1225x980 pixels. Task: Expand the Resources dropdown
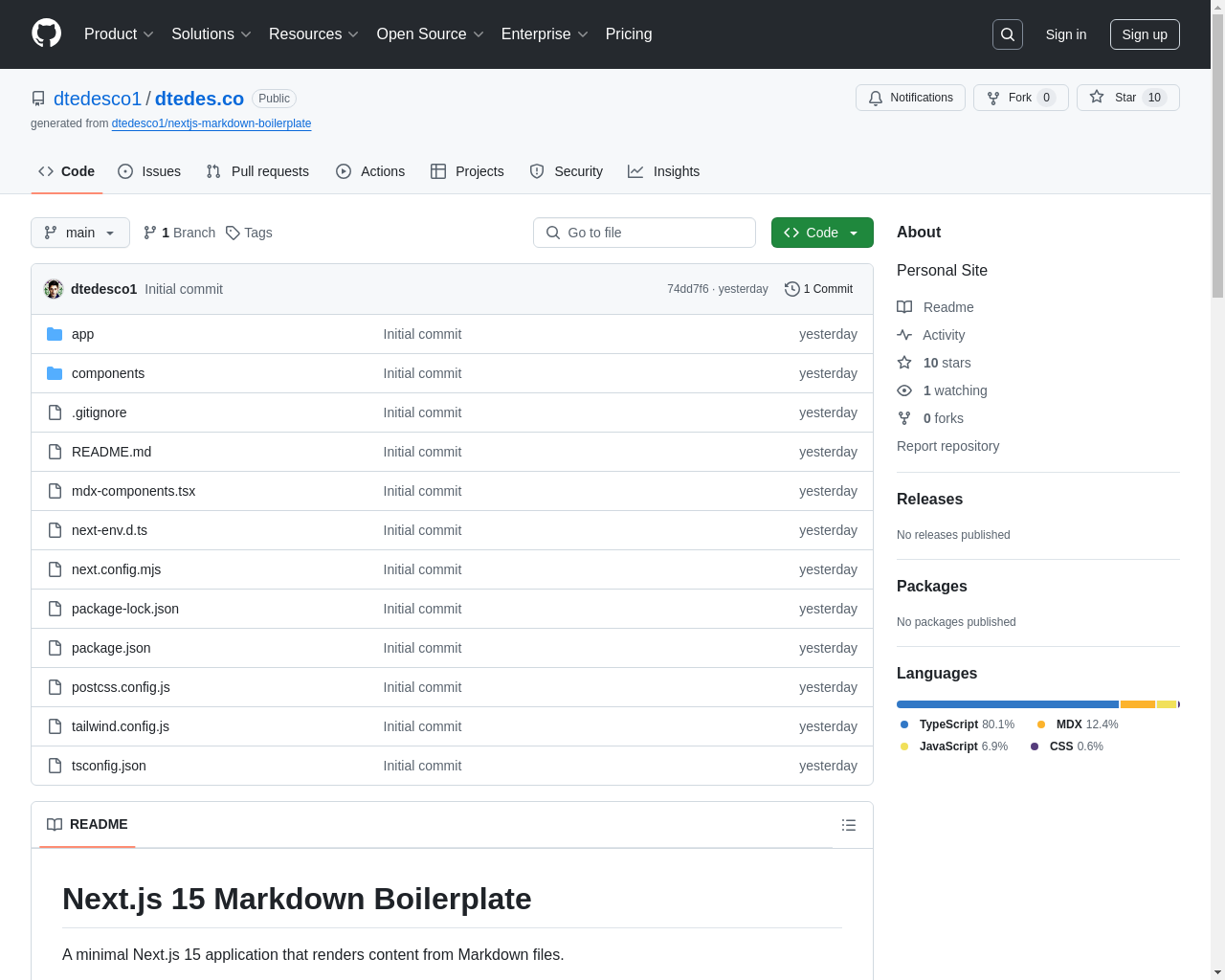(x=314, y=34)
